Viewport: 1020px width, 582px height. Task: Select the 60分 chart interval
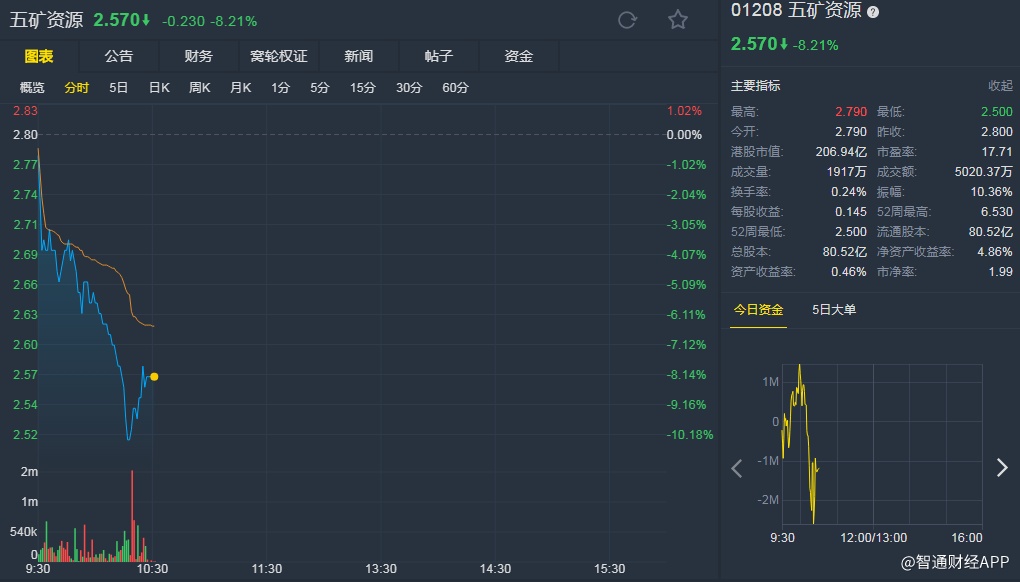(455, 88)
